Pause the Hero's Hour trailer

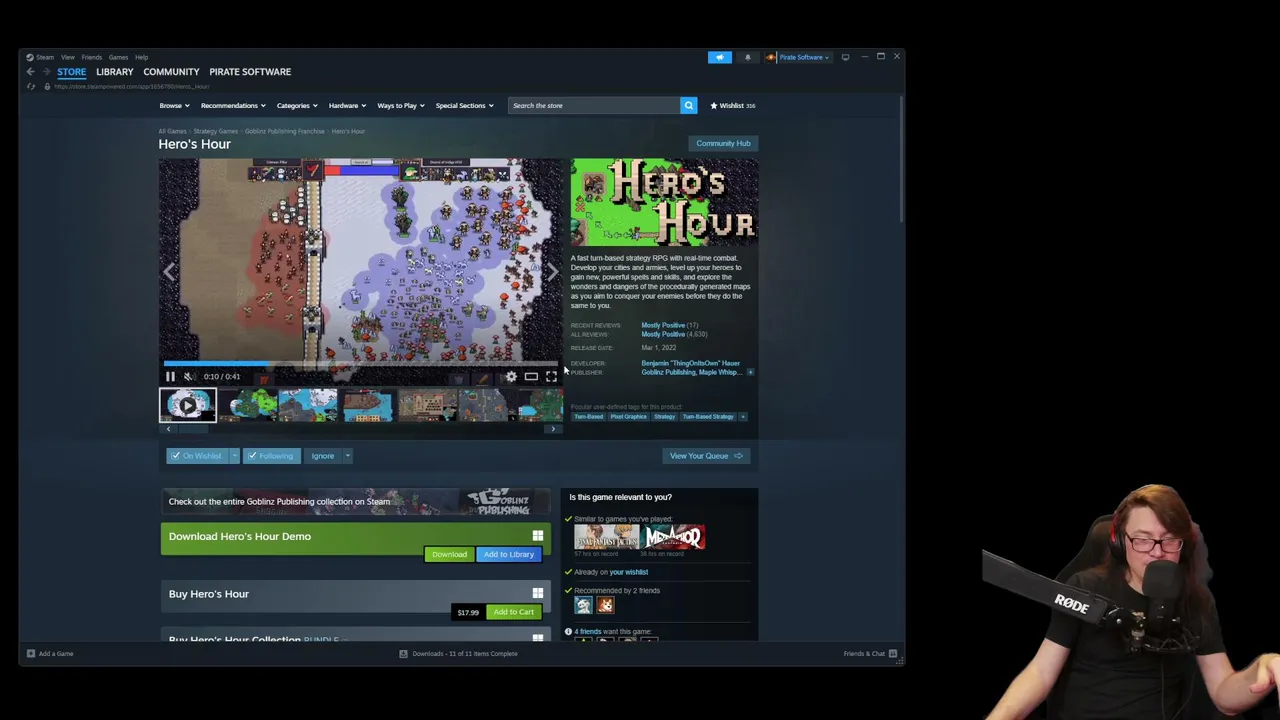[170, 377]
